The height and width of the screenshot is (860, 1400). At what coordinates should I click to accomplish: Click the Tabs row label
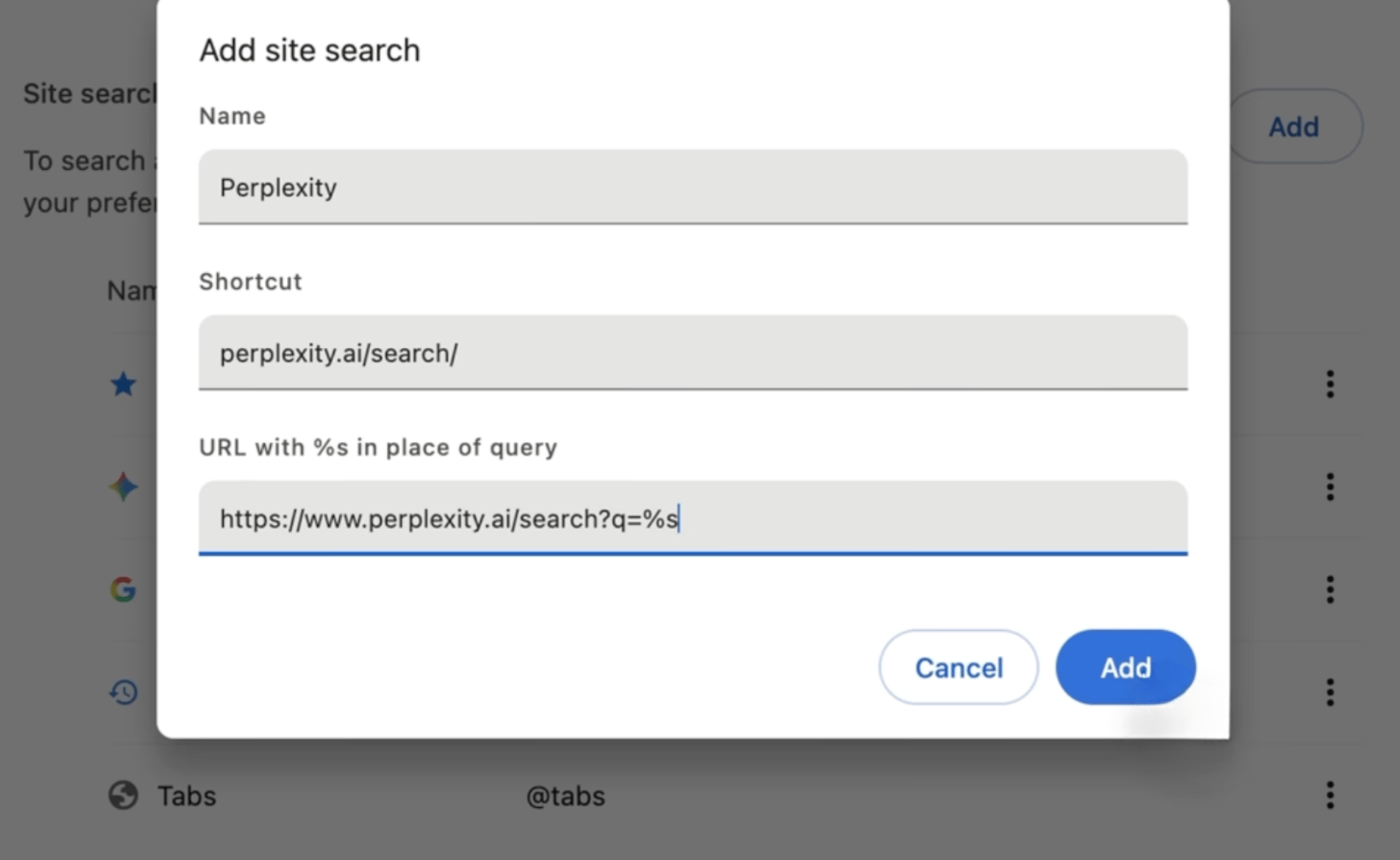click(x=185, y=795)
